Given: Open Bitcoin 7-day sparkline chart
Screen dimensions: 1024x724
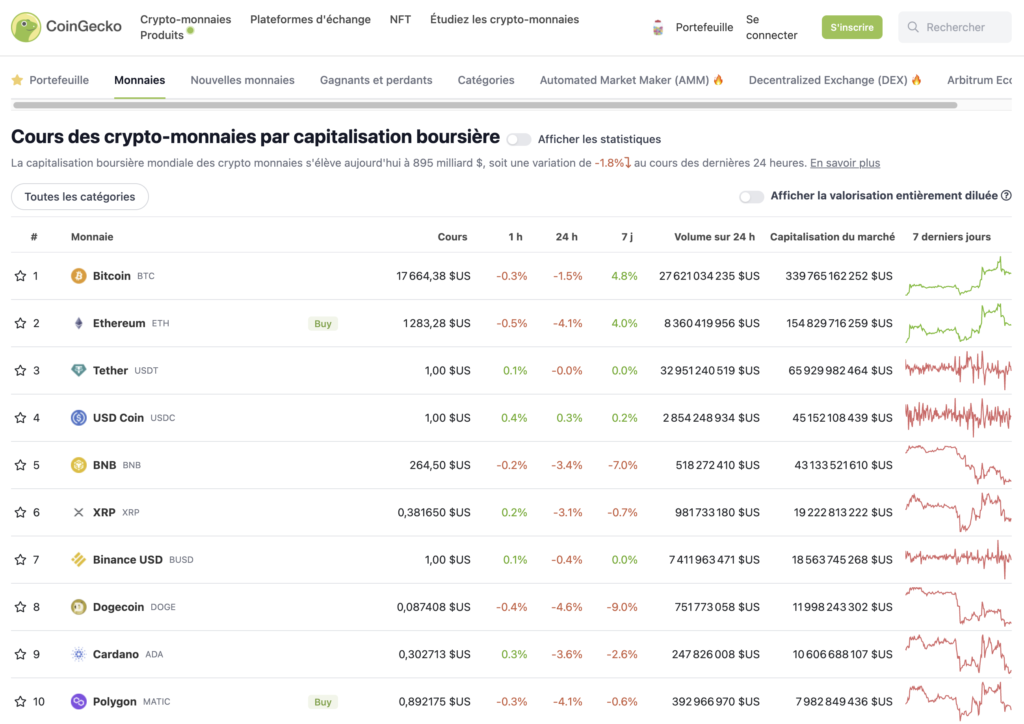Looking at the screenshot, I should pos(958,276).
